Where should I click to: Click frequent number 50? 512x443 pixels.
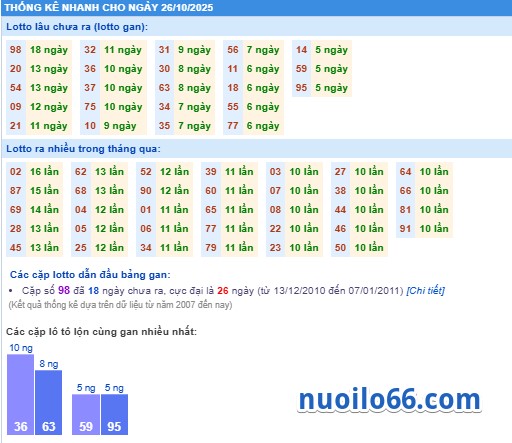point(340,248)
